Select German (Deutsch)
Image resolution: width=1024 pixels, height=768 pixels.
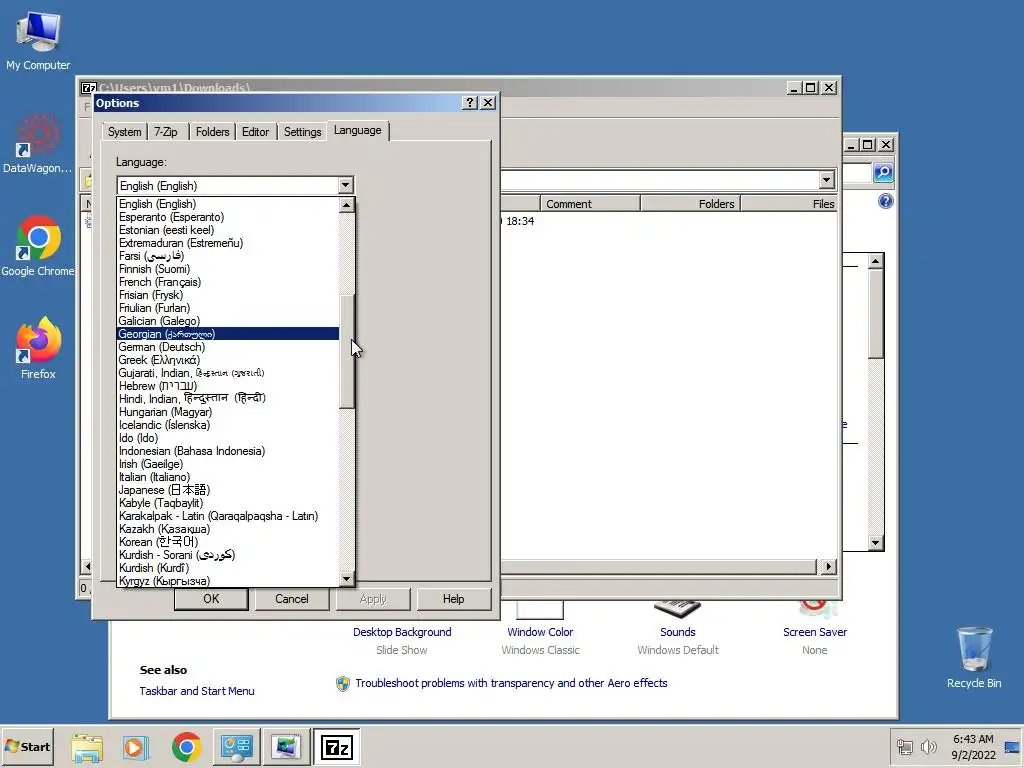click(228, 347)
